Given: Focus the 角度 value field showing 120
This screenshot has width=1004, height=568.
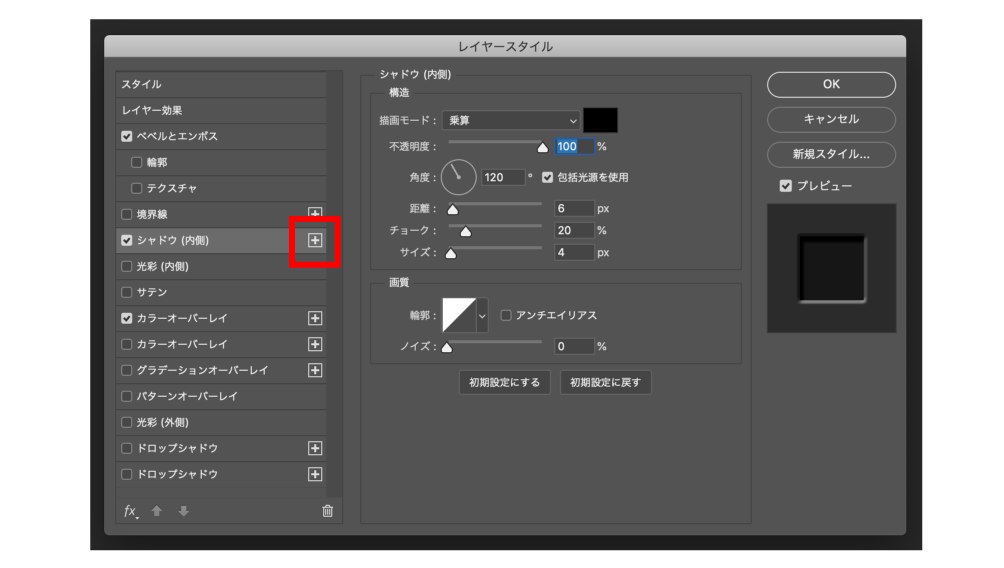Looking at the screenshot, I should (503, 177).
